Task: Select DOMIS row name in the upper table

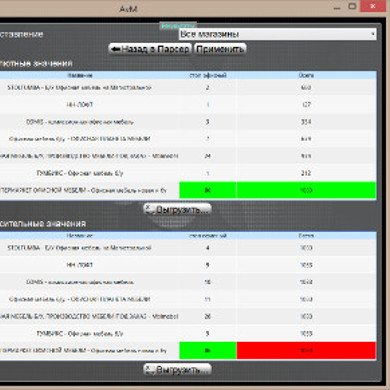Action: [80, 122]
